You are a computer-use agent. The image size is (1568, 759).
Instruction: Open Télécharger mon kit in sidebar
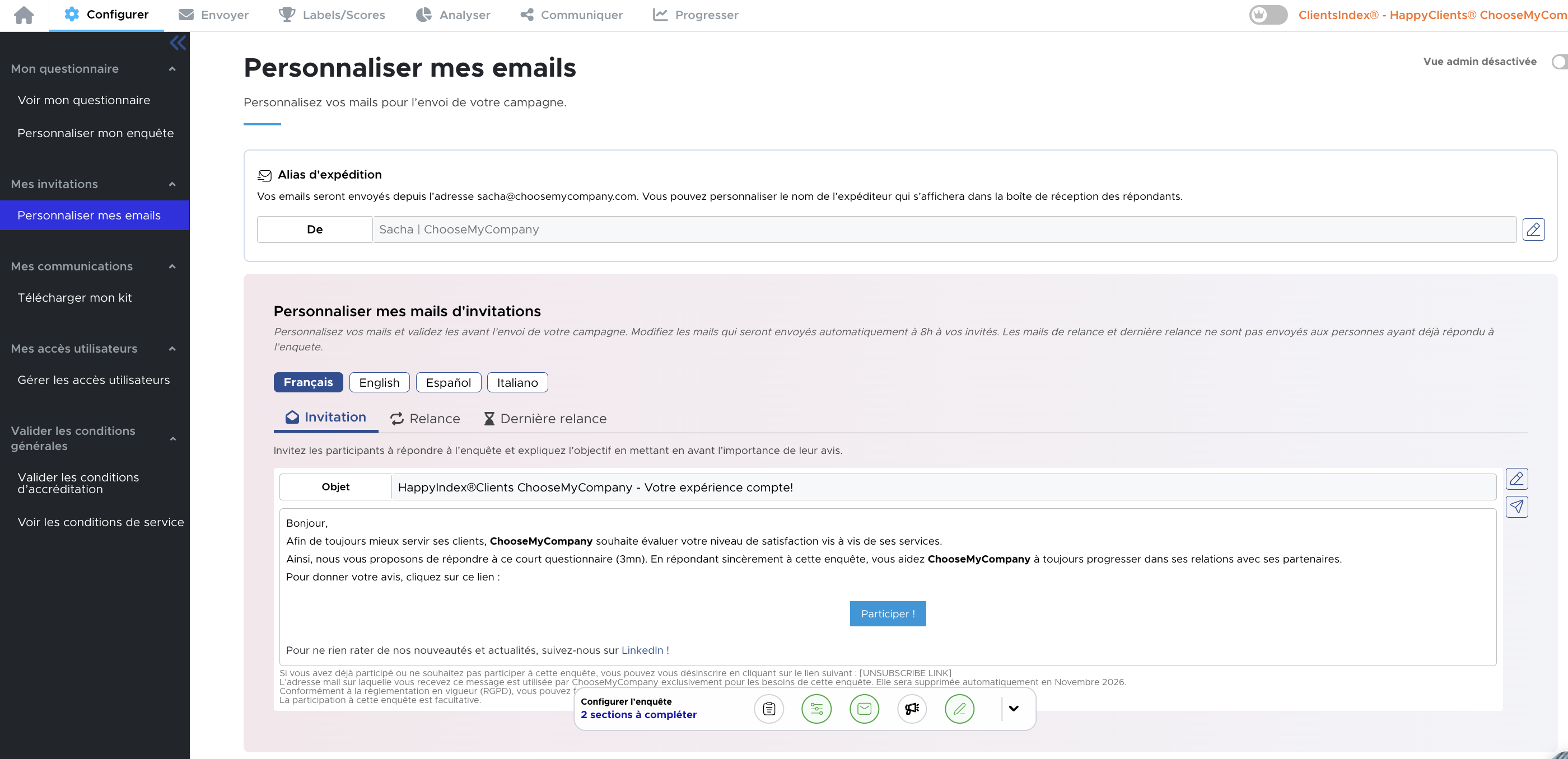point(74,297)
